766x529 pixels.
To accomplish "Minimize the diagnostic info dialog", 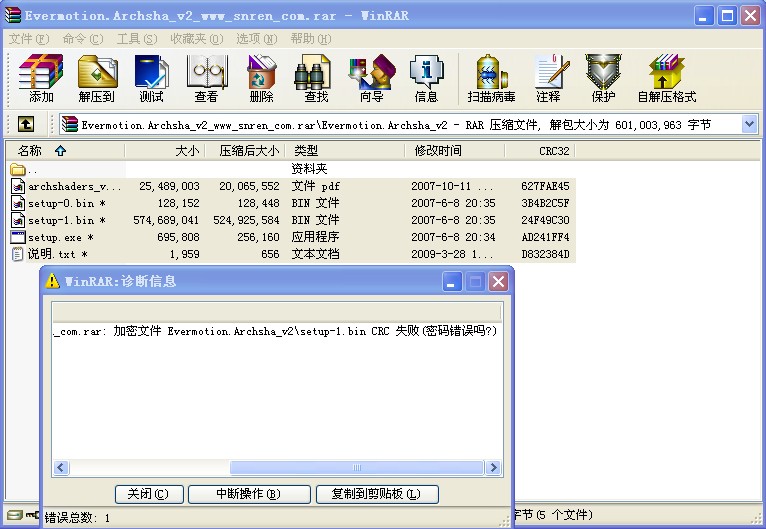I will [452, 281].
